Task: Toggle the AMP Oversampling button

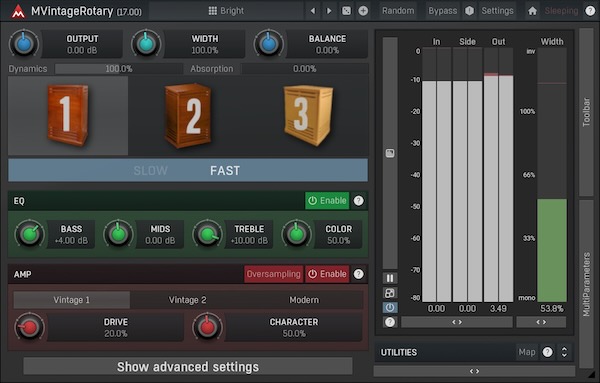Action: [x=274, y=274]
